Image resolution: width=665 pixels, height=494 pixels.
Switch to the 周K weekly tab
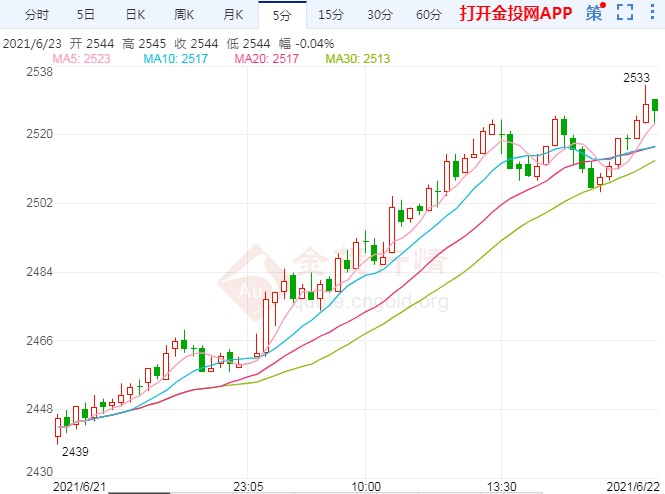coord(184,15)
